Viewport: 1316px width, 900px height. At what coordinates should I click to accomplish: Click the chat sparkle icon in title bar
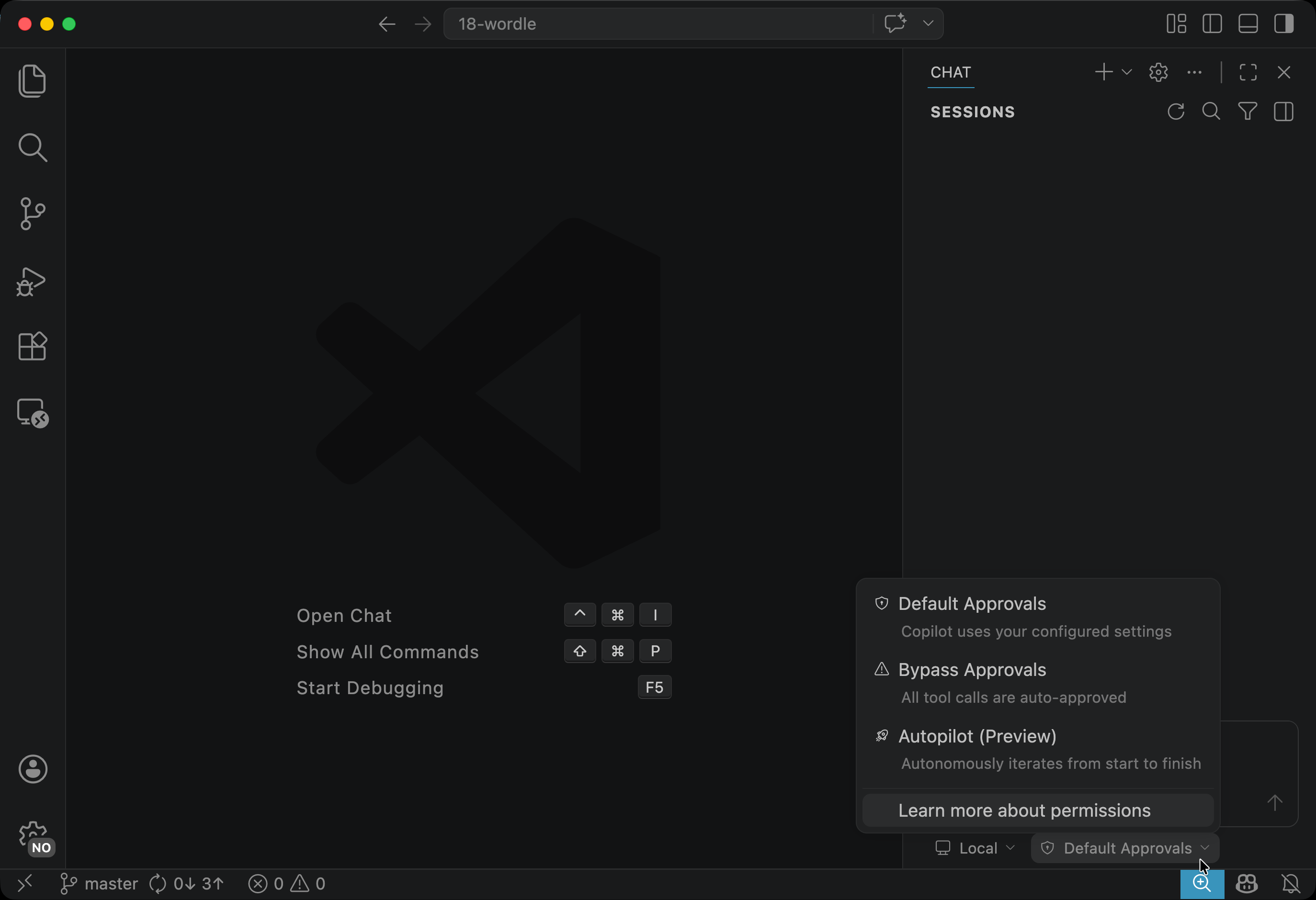pos(895,23)
